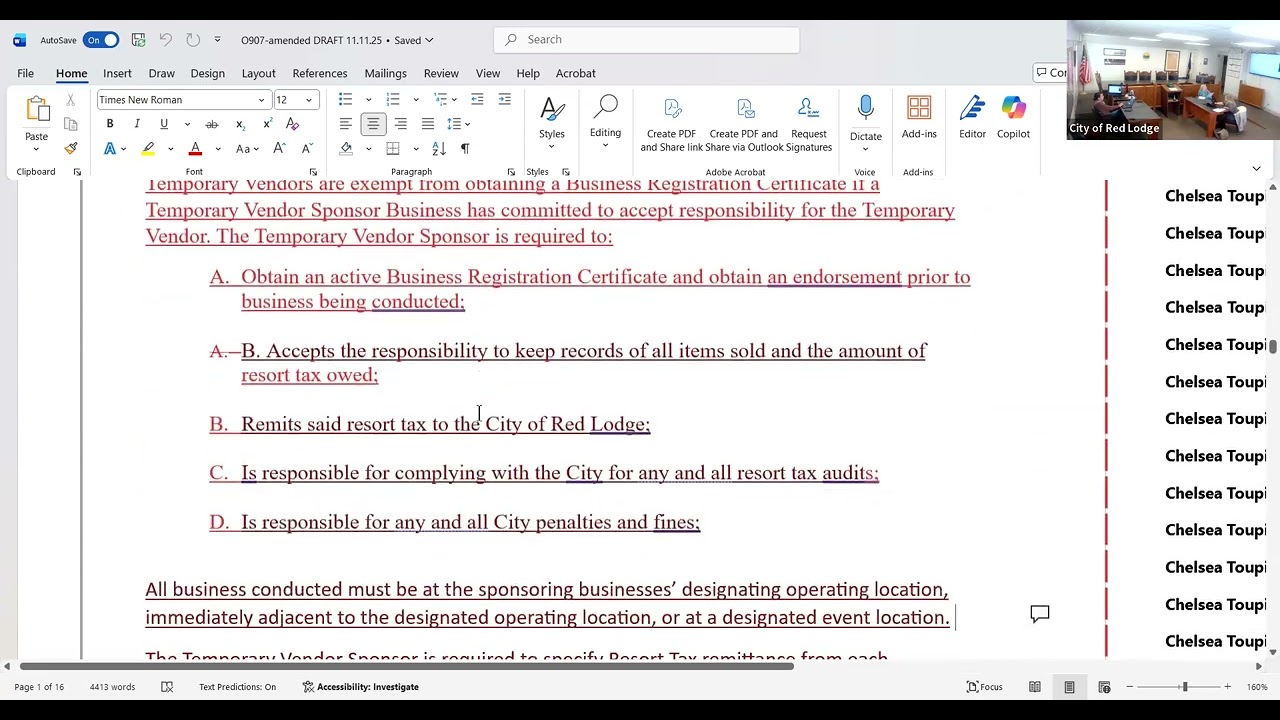Switch to the Acrobat tab
This screenshot has width=1280, height=720.
coord(576,73)
